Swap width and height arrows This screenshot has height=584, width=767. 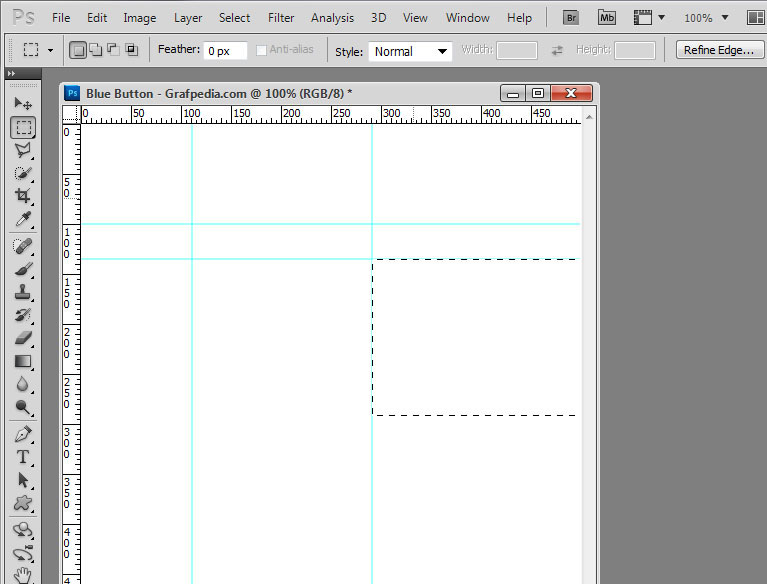pos(557,50)
